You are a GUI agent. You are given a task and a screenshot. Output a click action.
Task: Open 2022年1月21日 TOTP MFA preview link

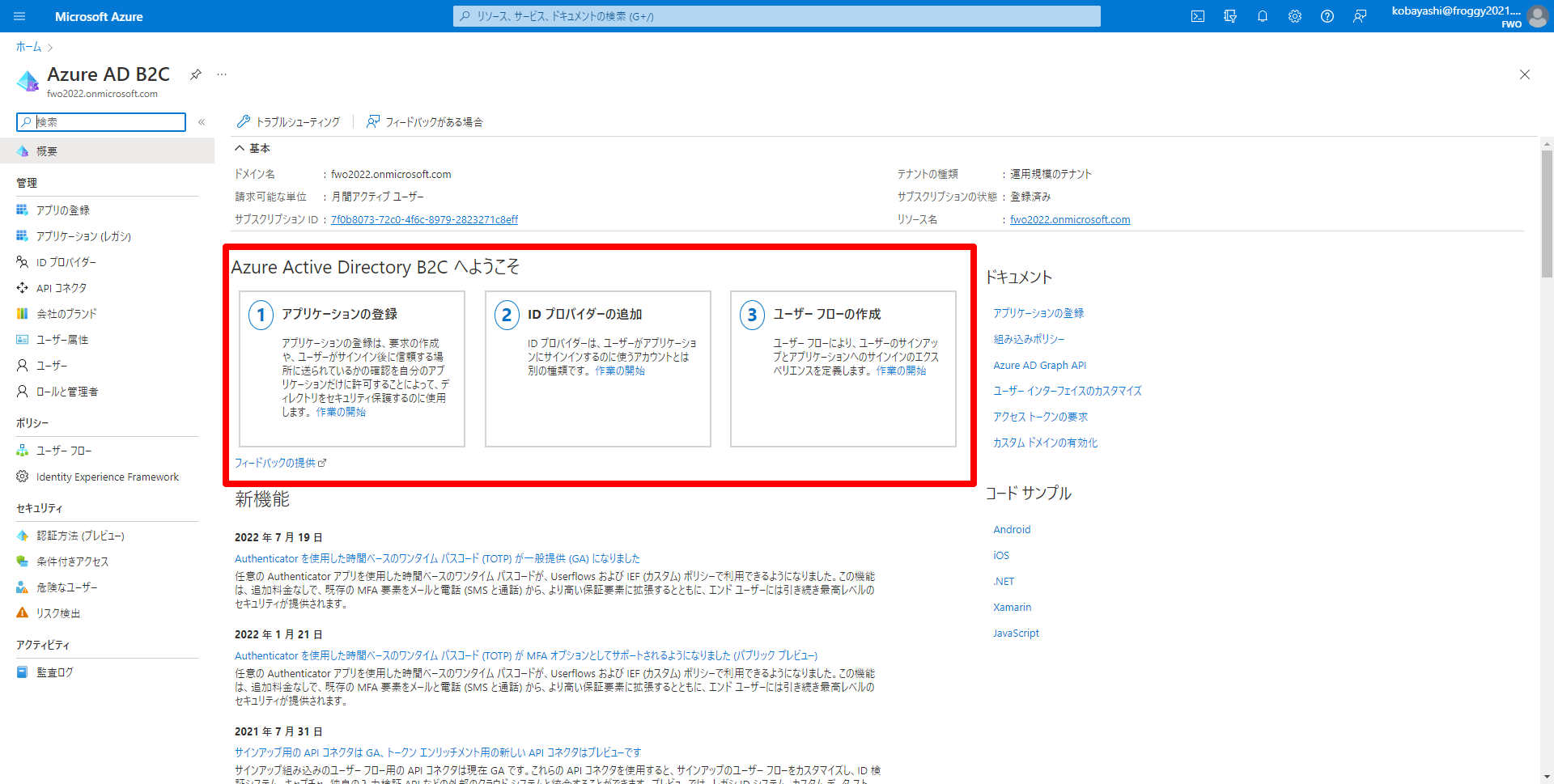point(526,655)
